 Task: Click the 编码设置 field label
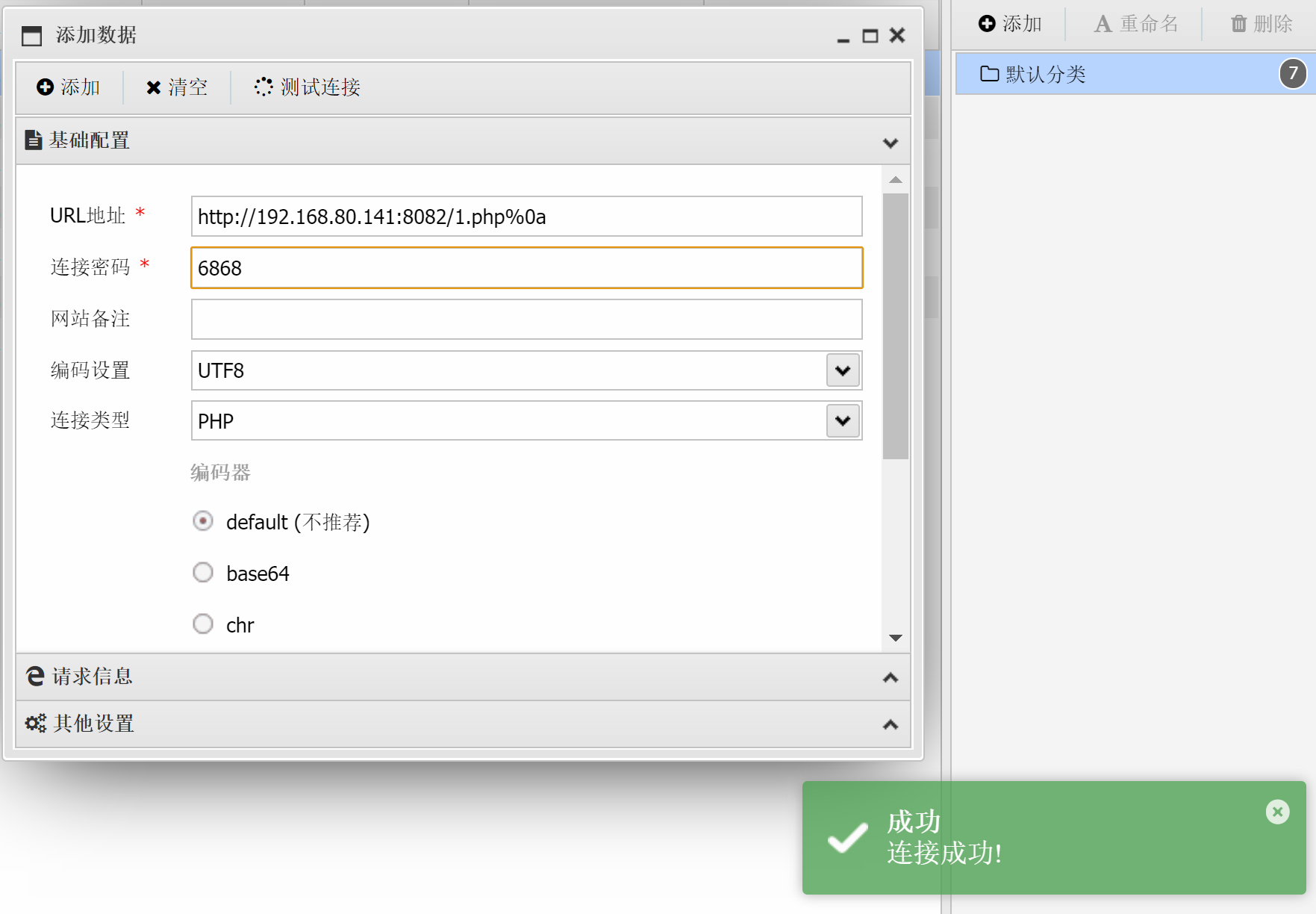coord(90,370)
